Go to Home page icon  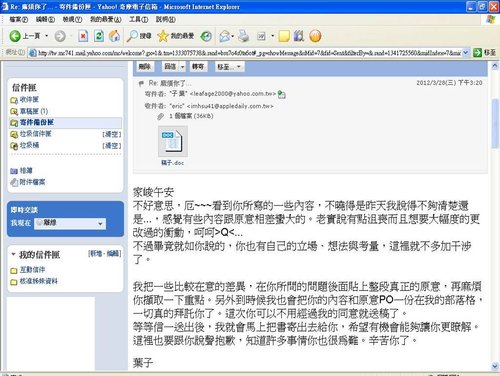click(114, 36)
